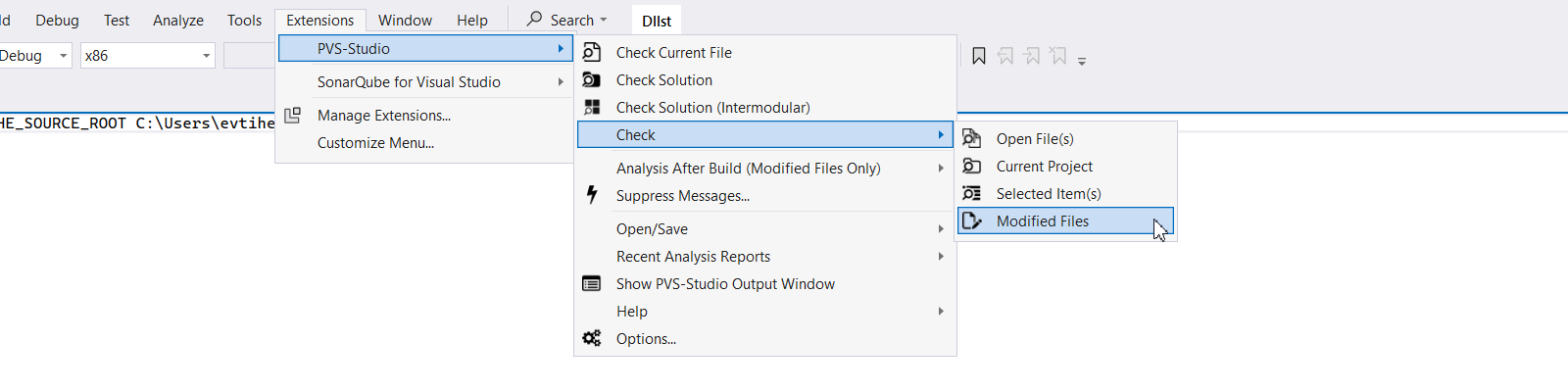
Task: Click the Search box in title bar
Action: pyautogui.click(x=566, y=20)
